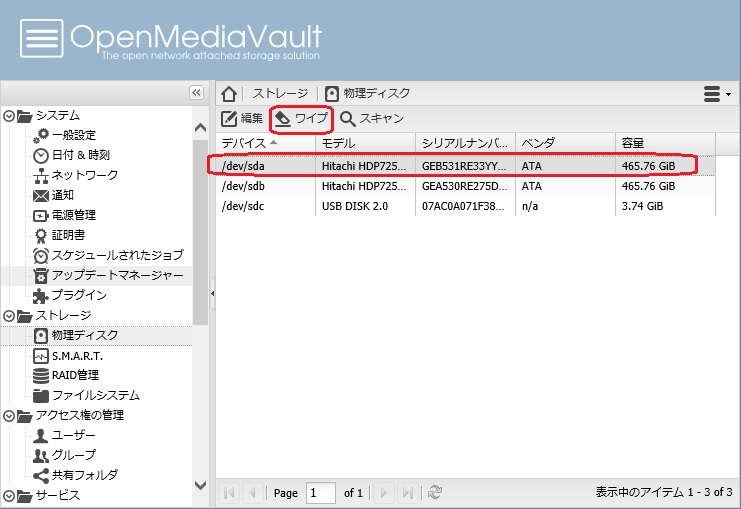Open 物理ディスク in the sidebar
Viewport: 741px width, 509px height.
point(76,336)
